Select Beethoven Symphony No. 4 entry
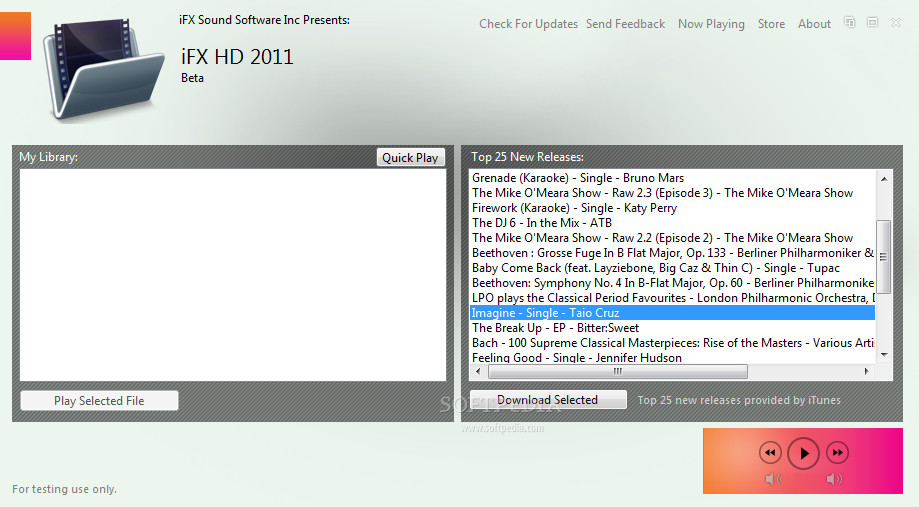 [x=672, y=283]
